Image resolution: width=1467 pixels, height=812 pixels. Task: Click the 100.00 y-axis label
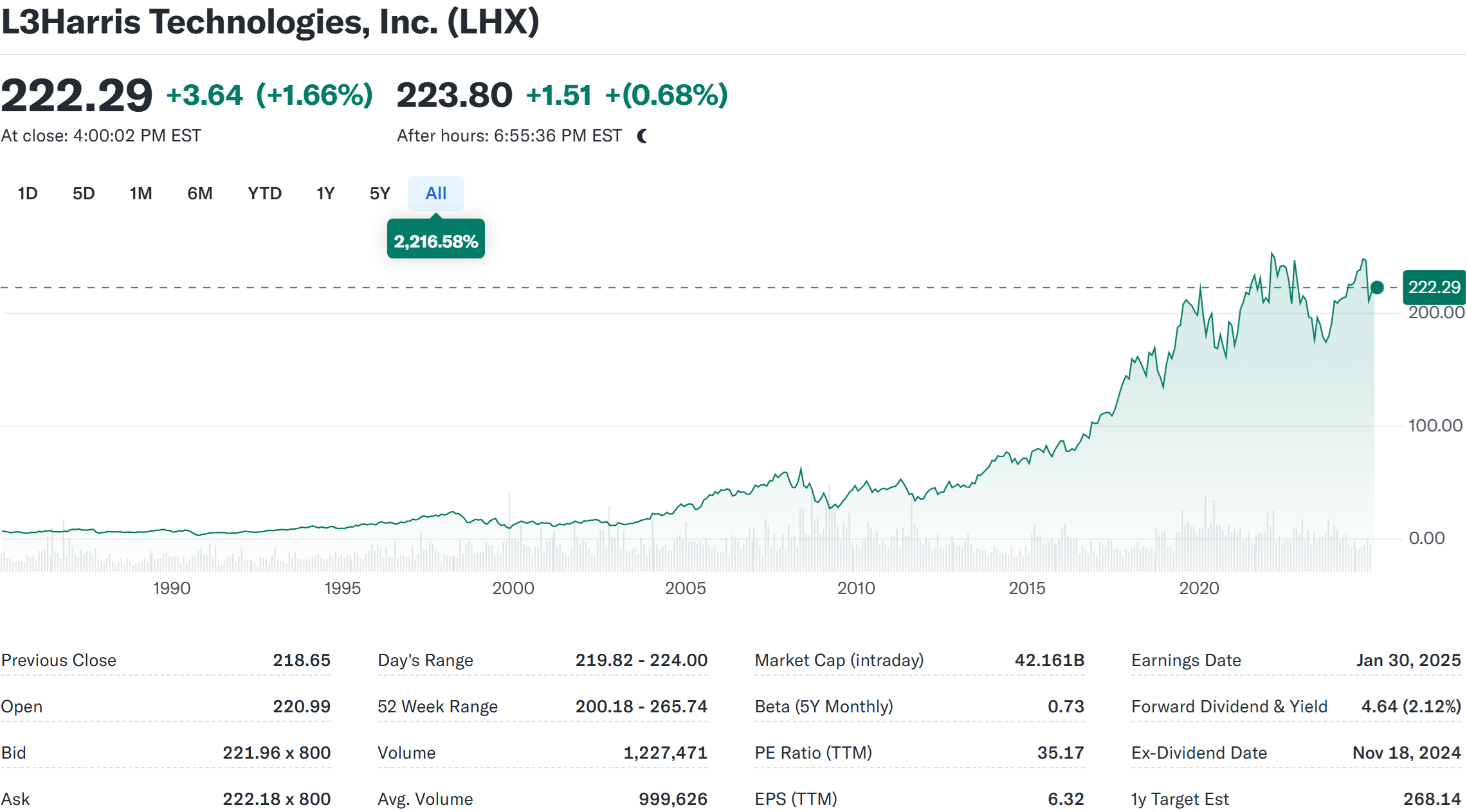1435,426
